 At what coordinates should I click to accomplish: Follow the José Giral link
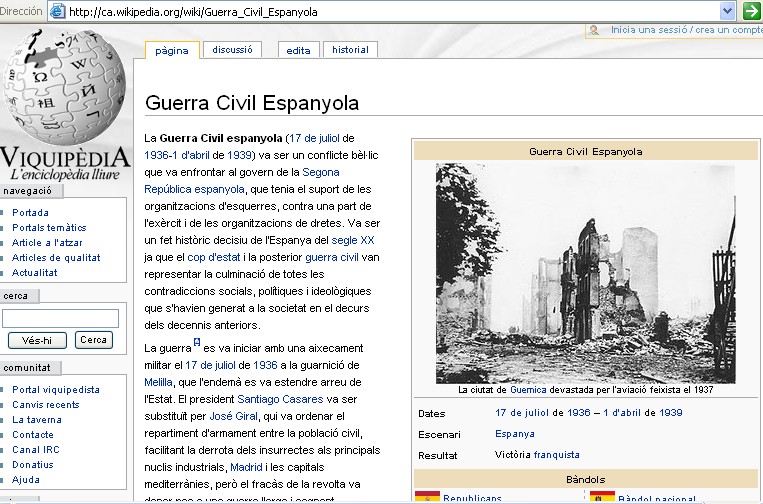[234, 416]
